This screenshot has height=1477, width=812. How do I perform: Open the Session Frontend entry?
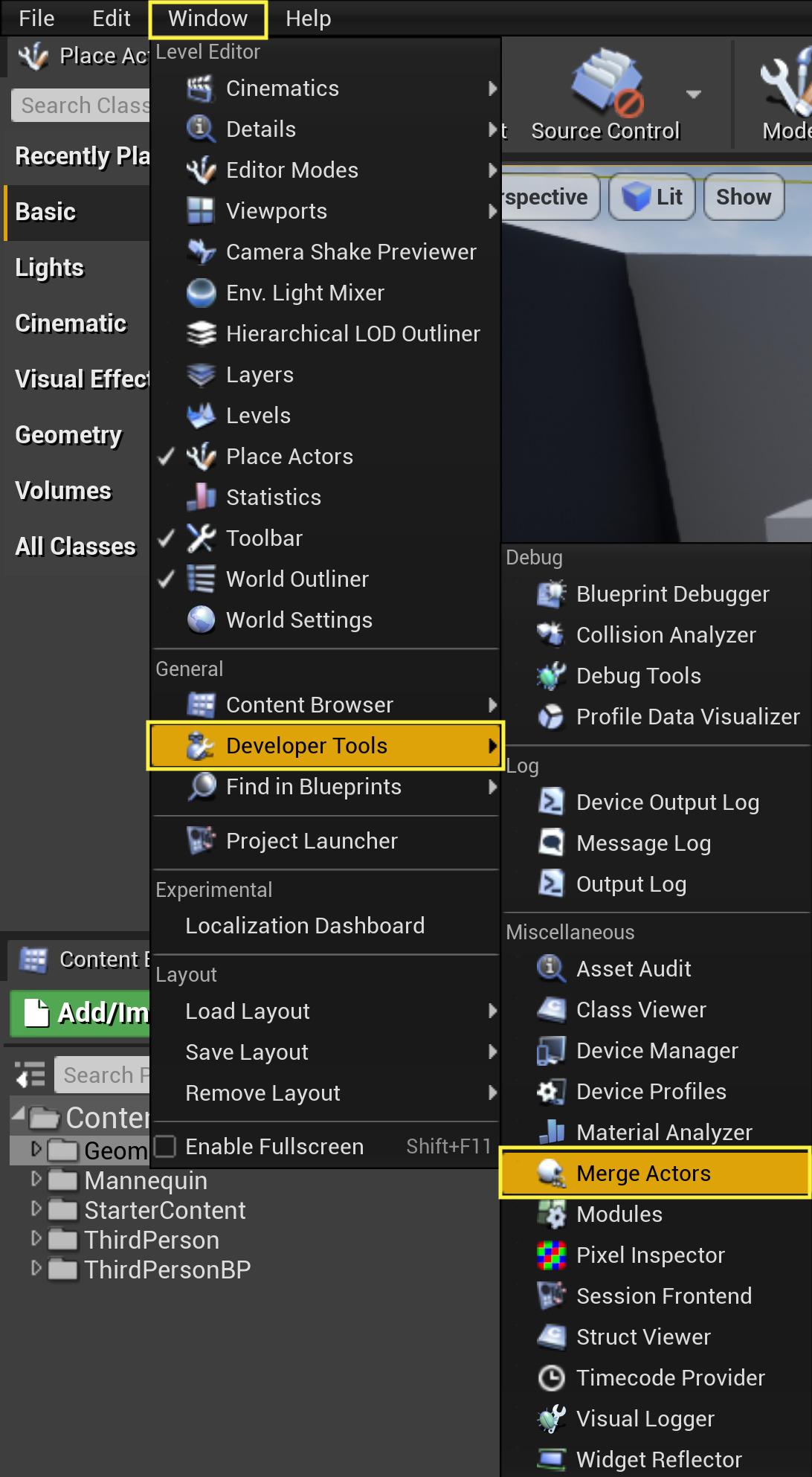point(655,1296)
